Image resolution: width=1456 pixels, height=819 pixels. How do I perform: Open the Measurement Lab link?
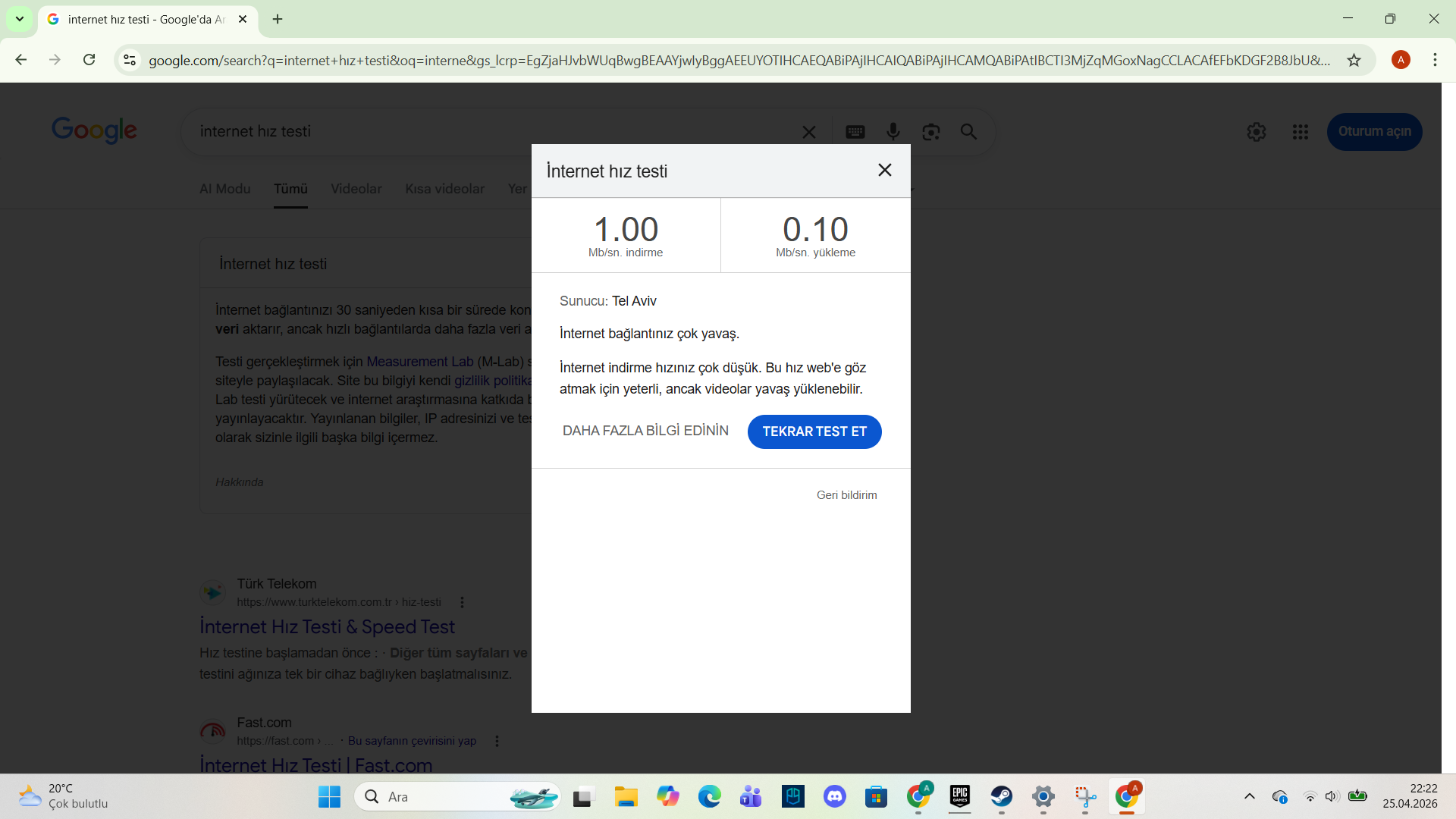pyautogui.click(x=419, y=362)
